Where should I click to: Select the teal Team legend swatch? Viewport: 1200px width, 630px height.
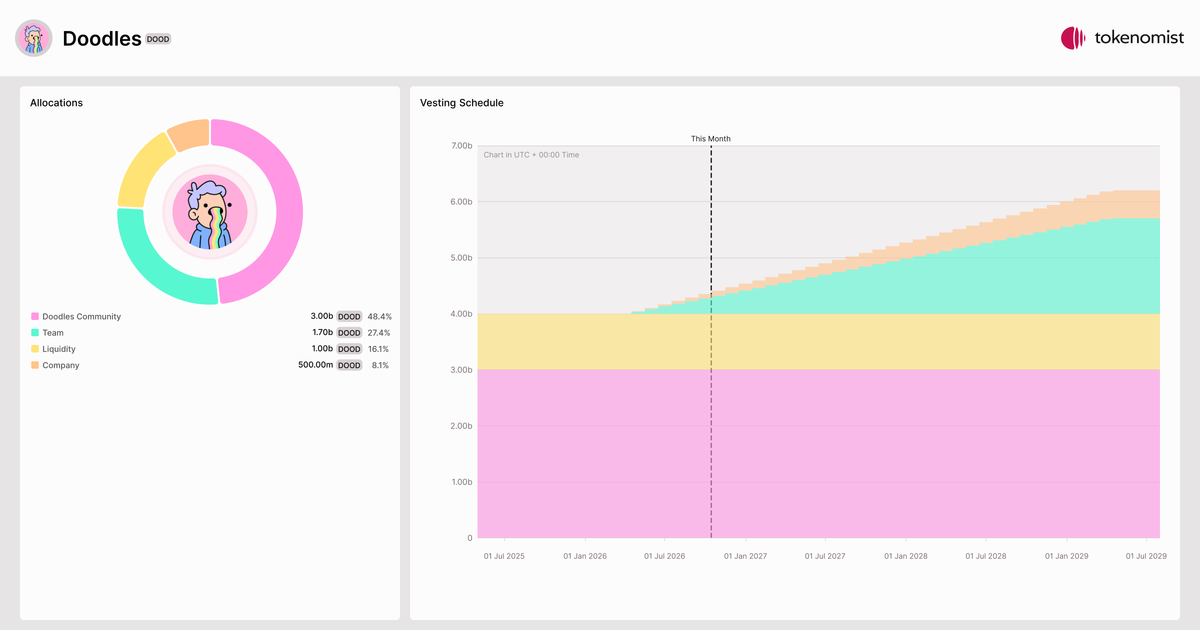35,333
